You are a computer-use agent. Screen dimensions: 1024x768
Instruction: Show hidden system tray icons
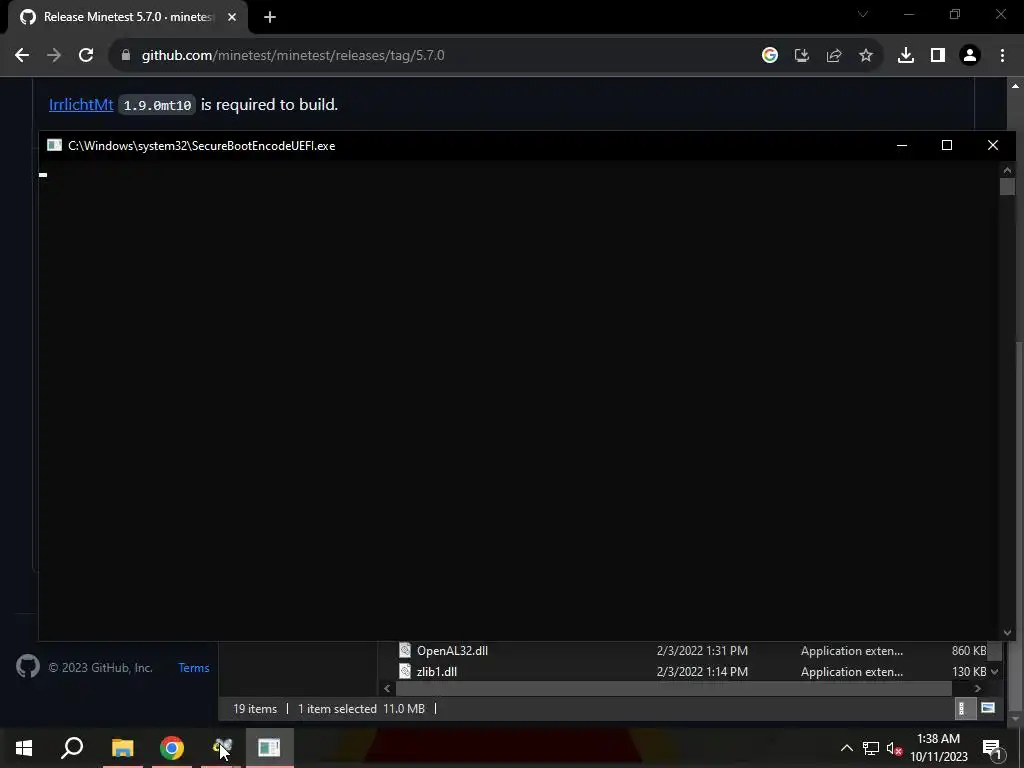(846, 748)
